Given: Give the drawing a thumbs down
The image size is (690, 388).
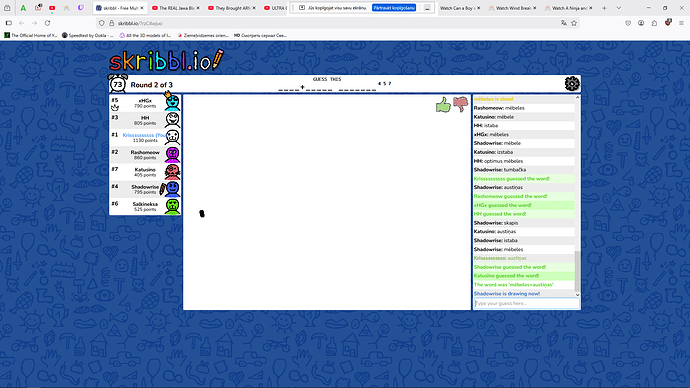Looking at the screenshot, I should coord(460,104).
